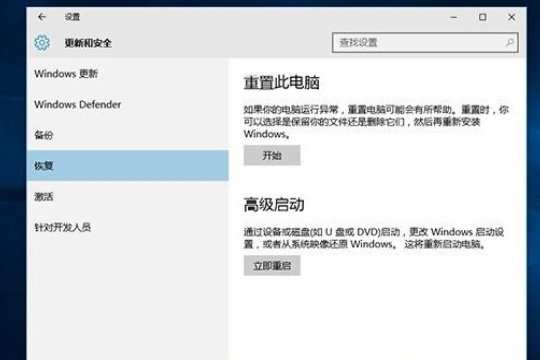Viewport: 540px width, 360px height.
Task: Maximize the Settings window
Action: [482, 17]
